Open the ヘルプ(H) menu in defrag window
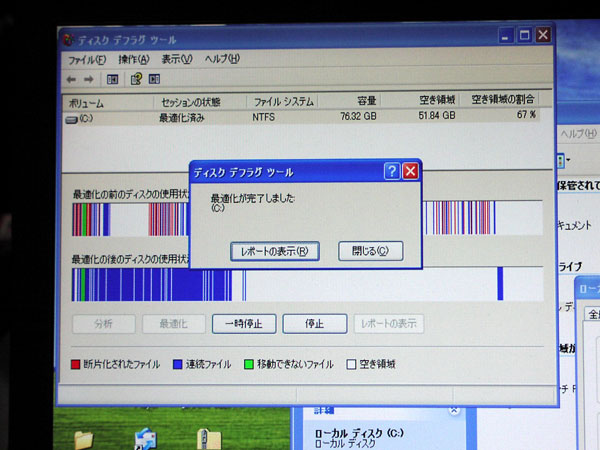 click(222, 59)
